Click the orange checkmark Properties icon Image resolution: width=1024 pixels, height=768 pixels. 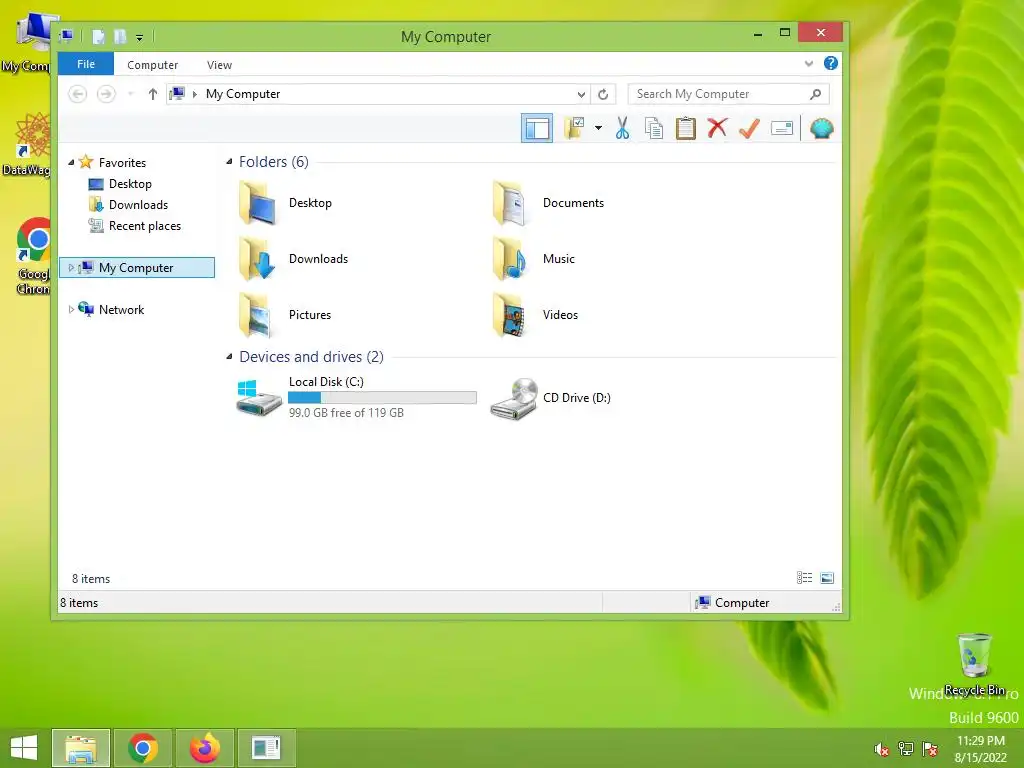[749, 128]
